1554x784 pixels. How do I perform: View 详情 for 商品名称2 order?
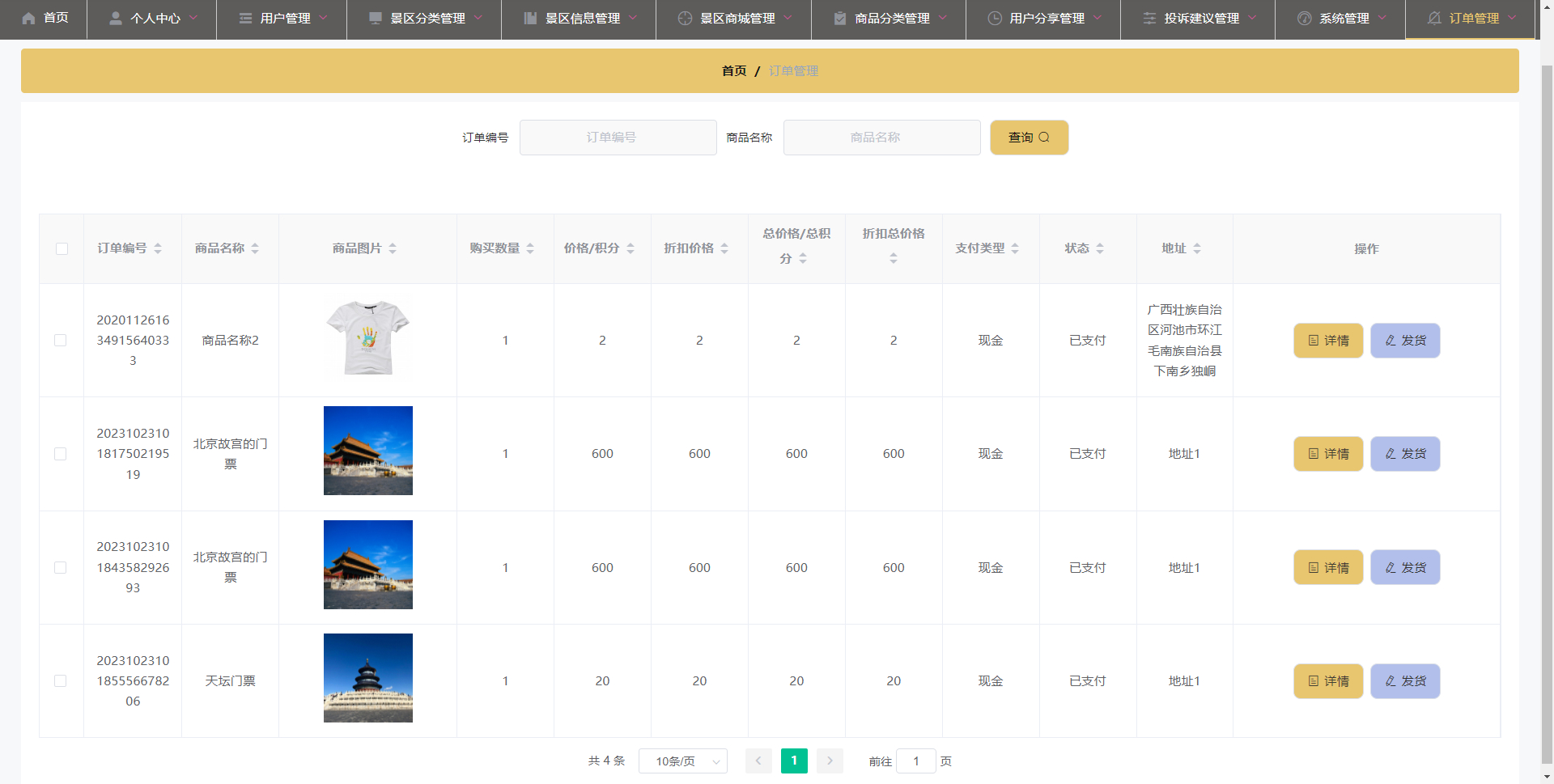click(x=1328, y=341)
